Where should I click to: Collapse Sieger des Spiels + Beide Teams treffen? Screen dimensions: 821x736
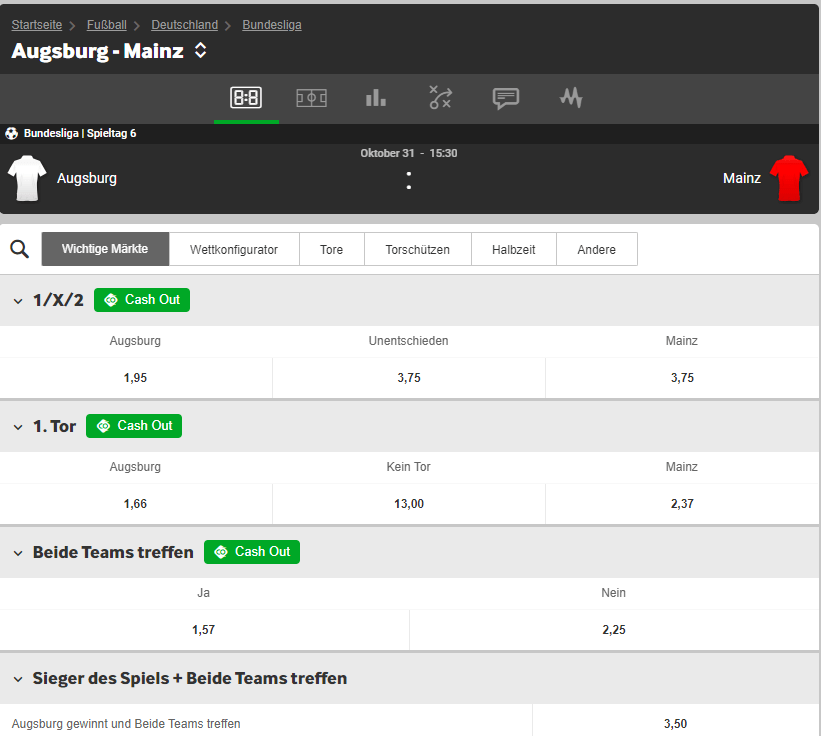pos(18,679)
